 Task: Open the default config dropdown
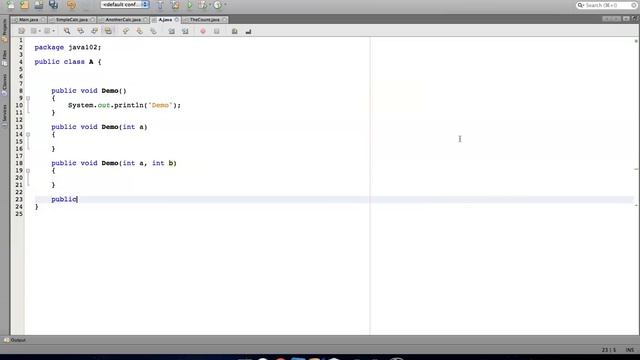pyautogui.click(x=125, y=4)
